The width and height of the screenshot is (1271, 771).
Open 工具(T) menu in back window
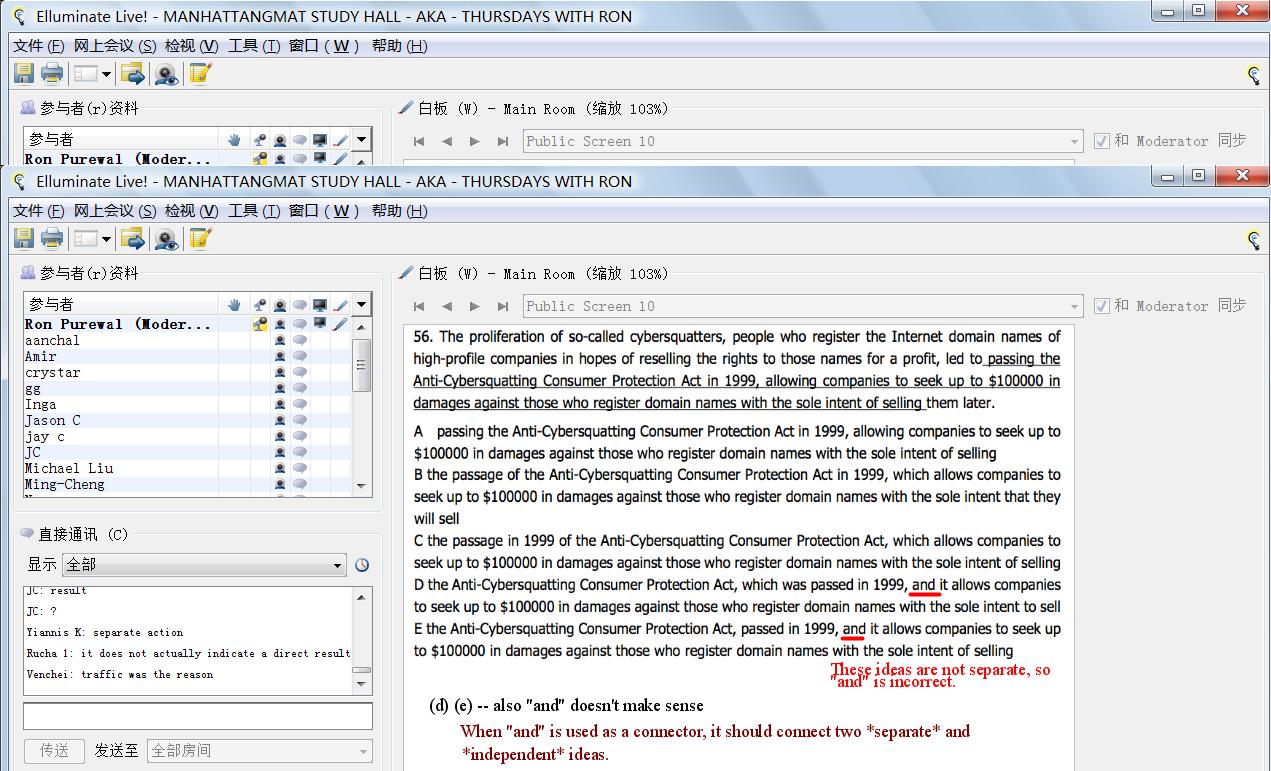pos(254,45)
